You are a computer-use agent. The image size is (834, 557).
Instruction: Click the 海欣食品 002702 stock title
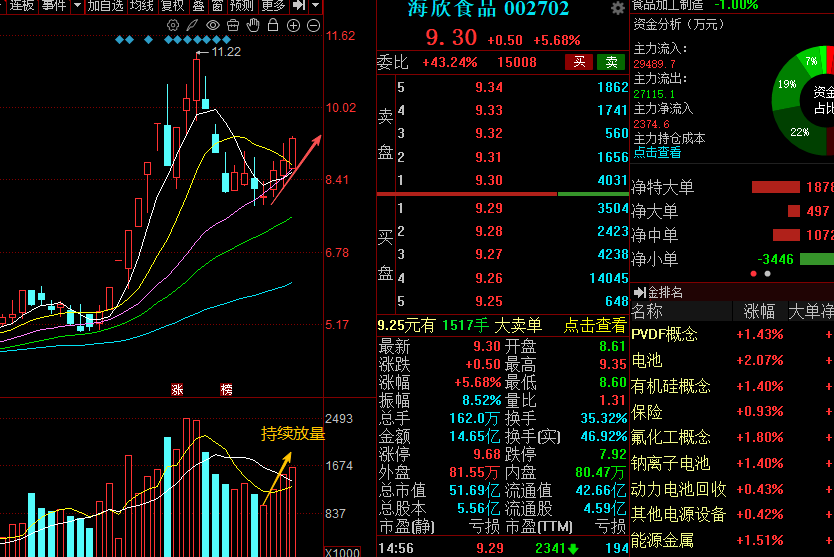[x=488, y=9]
